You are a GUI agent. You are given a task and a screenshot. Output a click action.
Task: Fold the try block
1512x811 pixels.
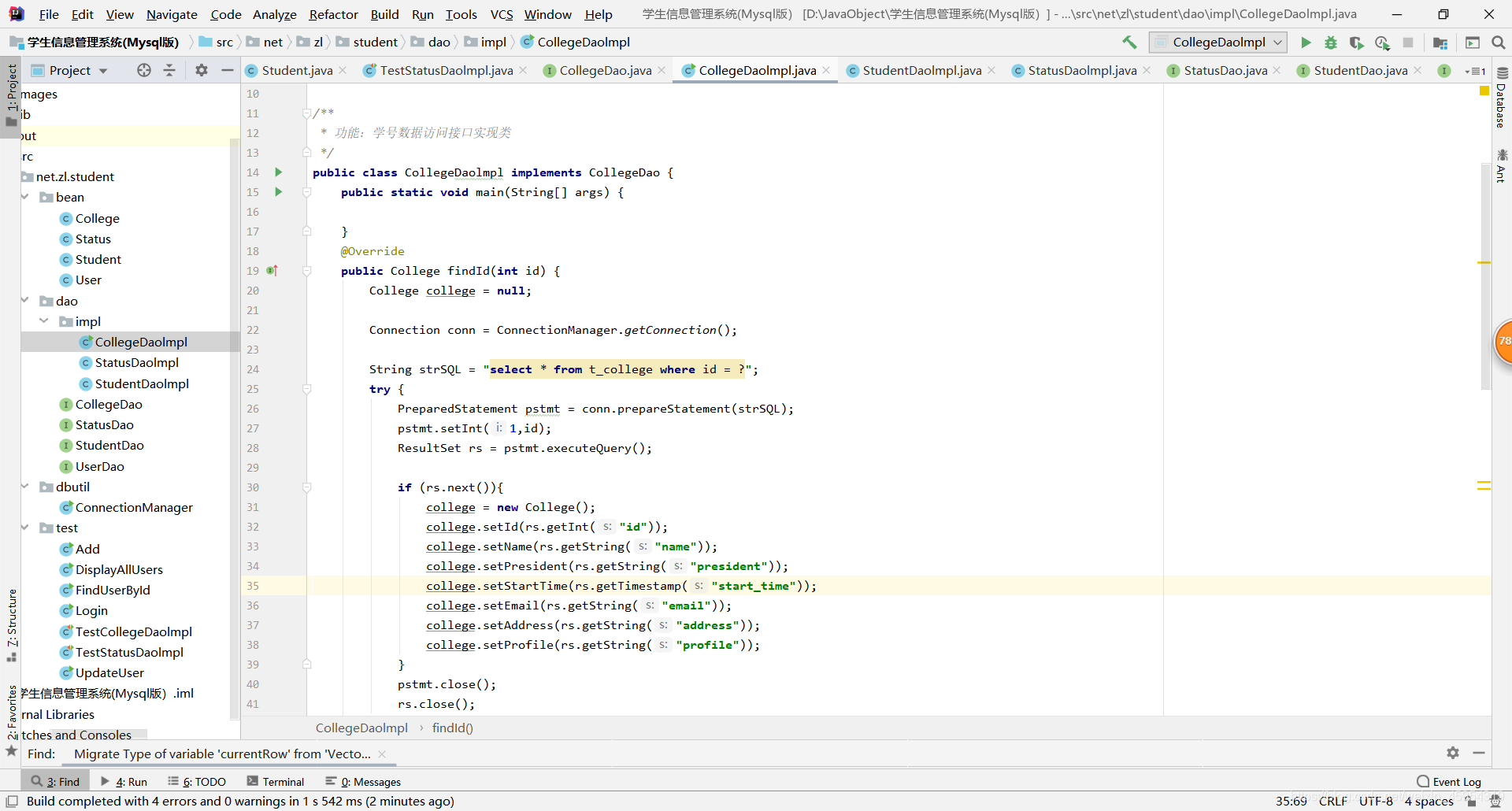coord(306,389)
